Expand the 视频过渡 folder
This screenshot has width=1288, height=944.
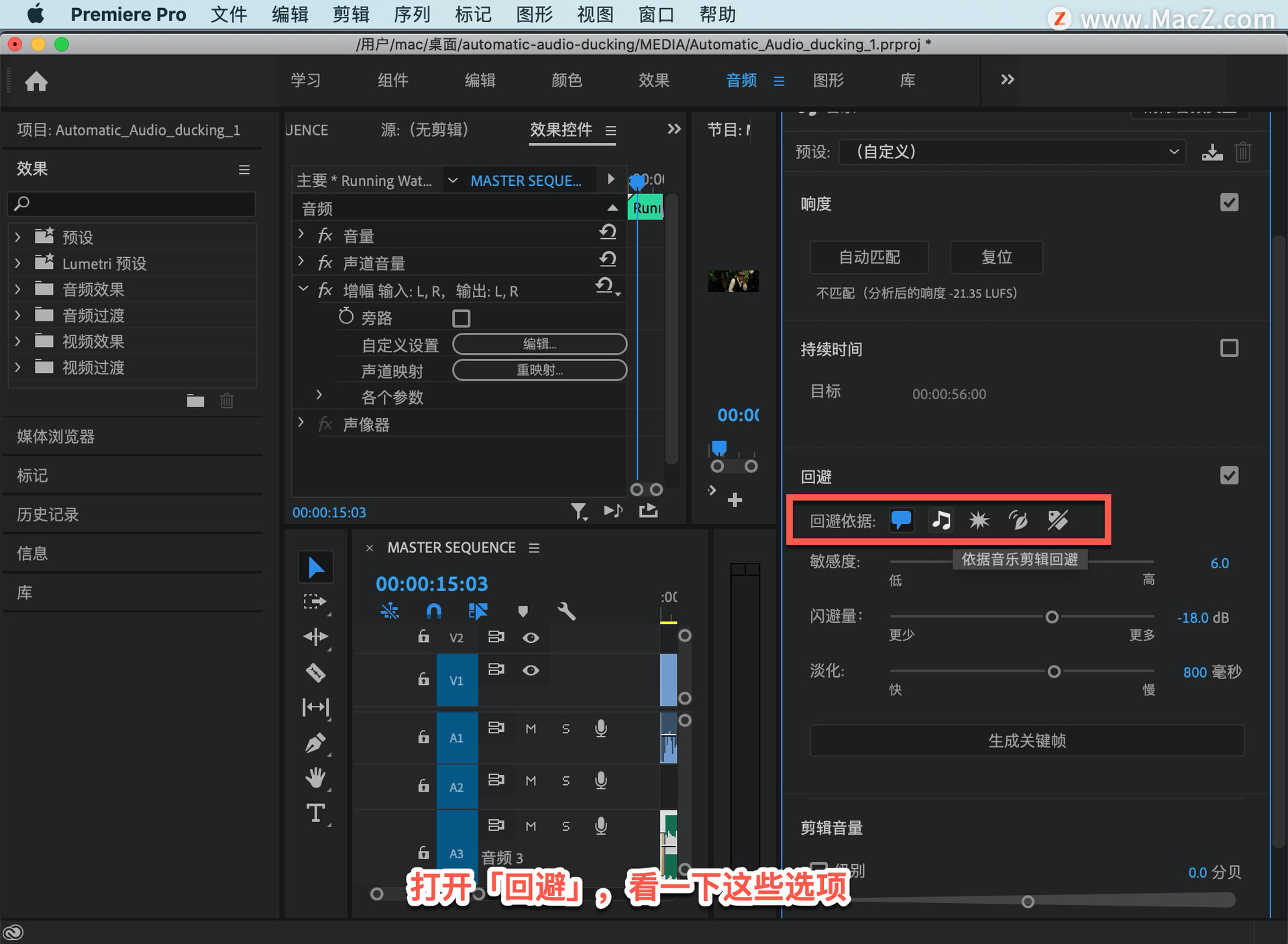[x=17, y=368]
